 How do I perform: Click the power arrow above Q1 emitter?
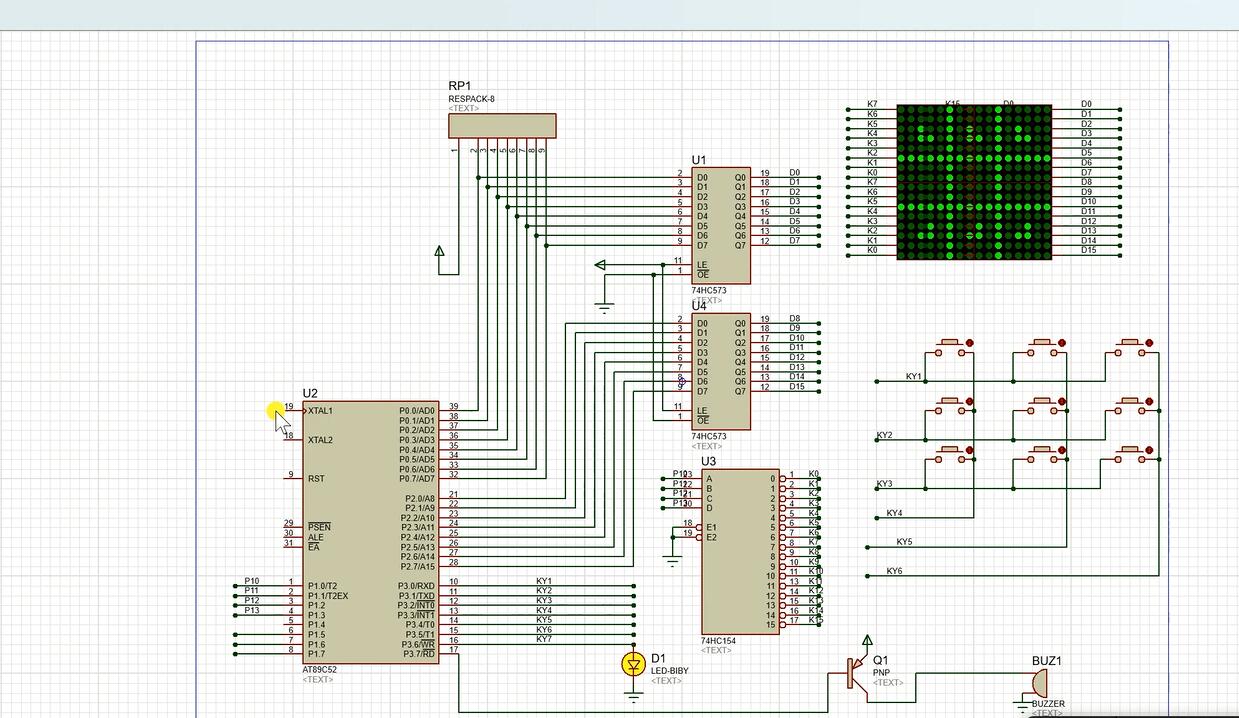pyautogui.click(x=867, y=640)
